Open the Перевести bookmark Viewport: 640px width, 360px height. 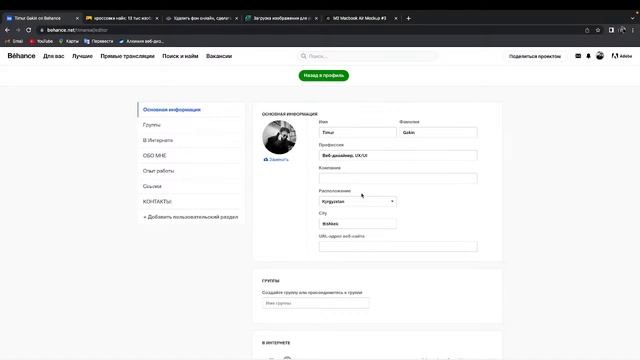click(98, 41)
